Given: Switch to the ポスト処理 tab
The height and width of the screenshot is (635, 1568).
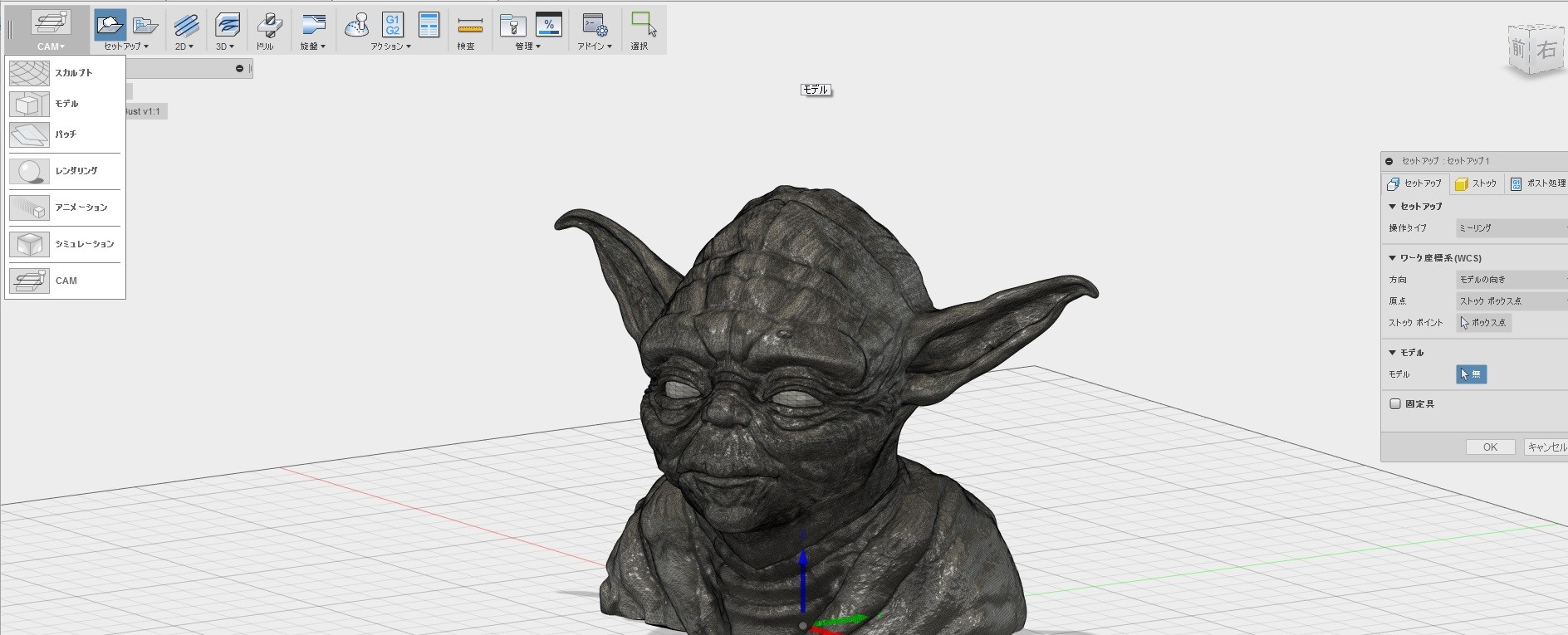Looking at the screenshot, I should 1537,183.
